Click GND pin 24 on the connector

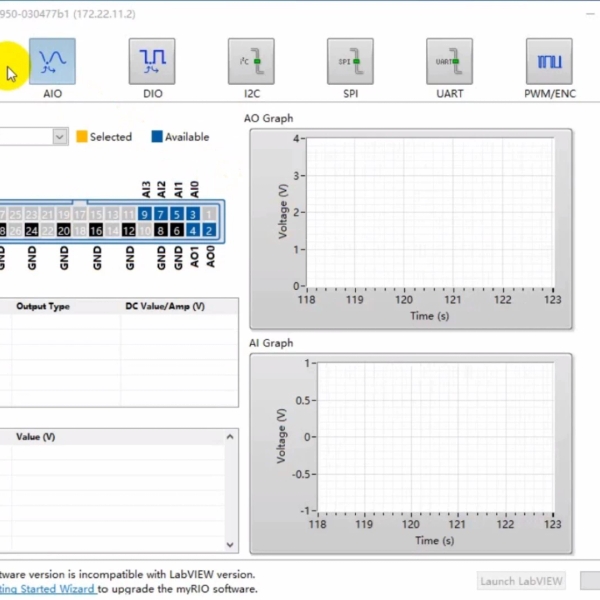coord(31,230)
